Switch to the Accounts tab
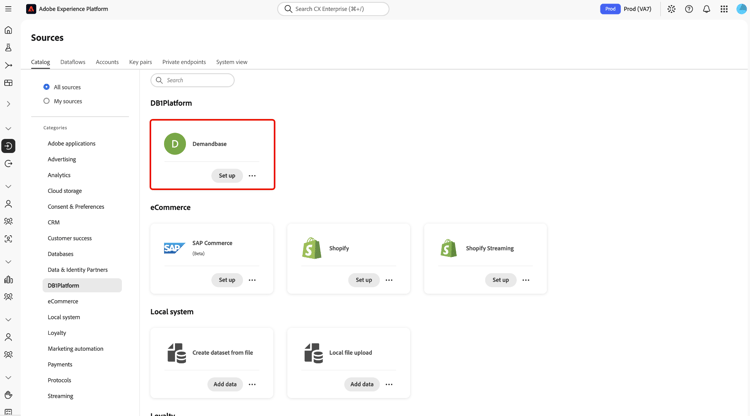This screenshot has height=416, width=750. click(107, 62)
